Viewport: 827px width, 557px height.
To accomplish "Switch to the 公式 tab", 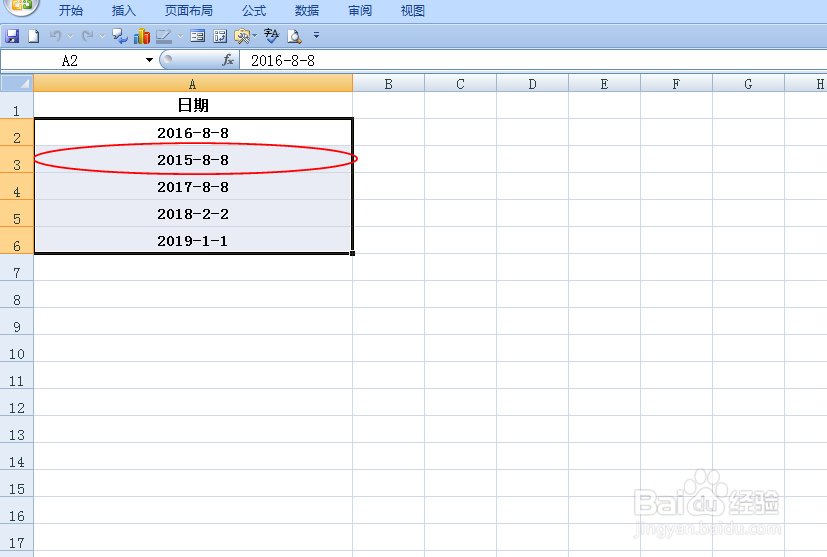I will (x=254, y=10).
